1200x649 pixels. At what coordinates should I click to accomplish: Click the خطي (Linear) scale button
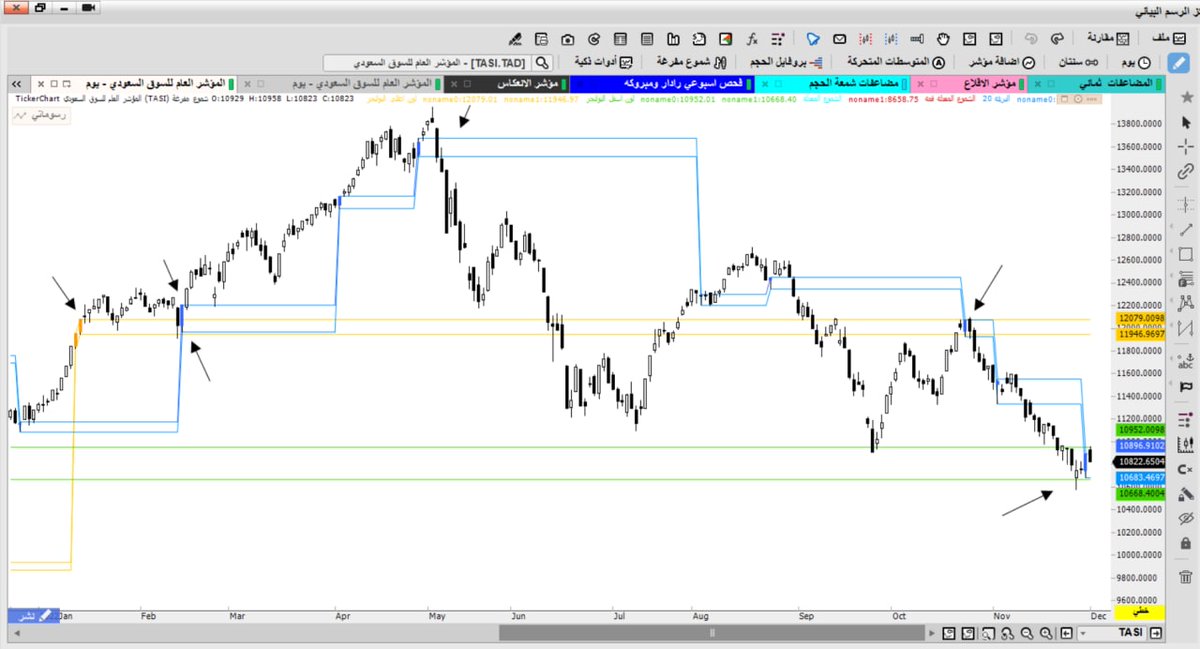(x=1140, y=611)
